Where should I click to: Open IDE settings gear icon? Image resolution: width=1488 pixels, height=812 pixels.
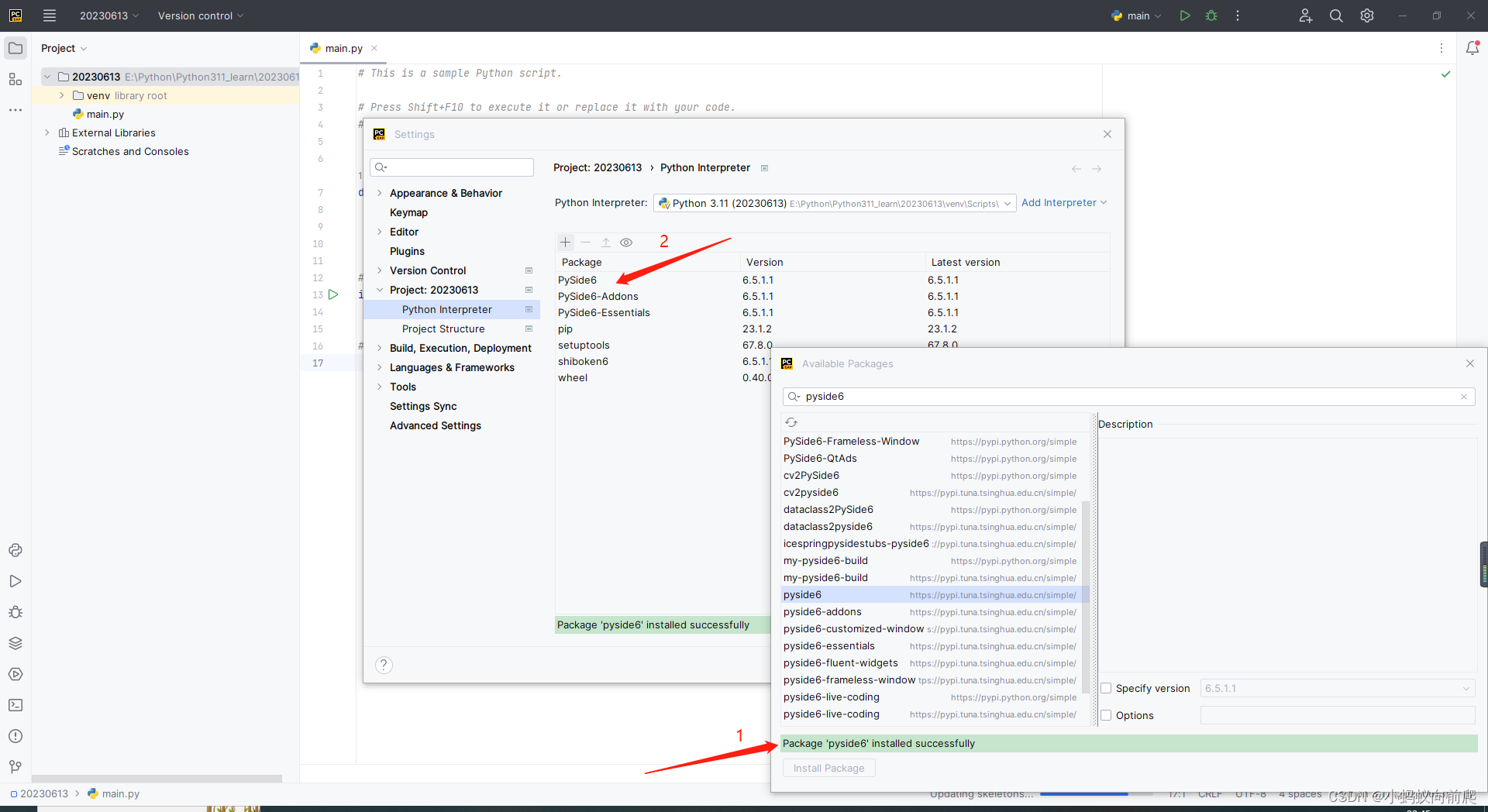pyautogui.click(x=1367, y=15)
